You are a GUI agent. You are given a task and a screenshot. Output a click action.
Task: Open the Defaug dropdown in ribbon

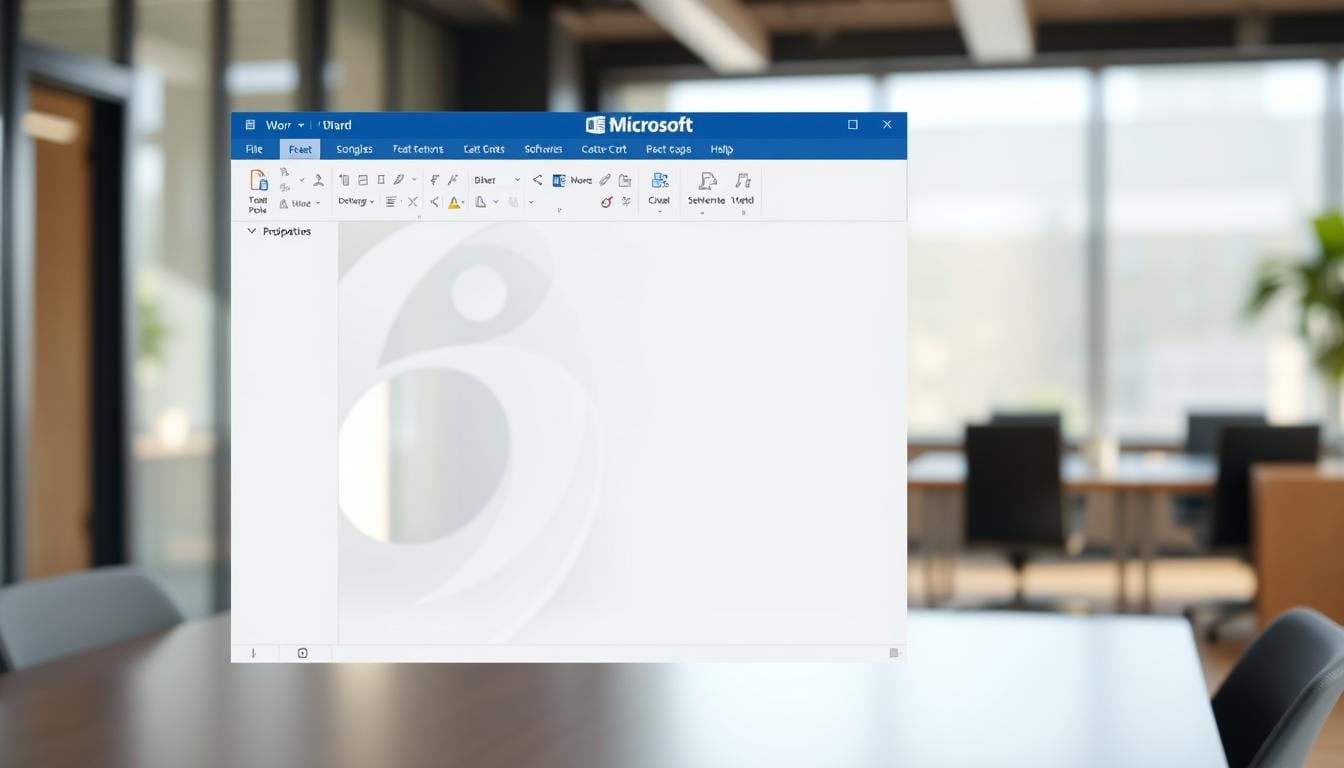(356, 202)
